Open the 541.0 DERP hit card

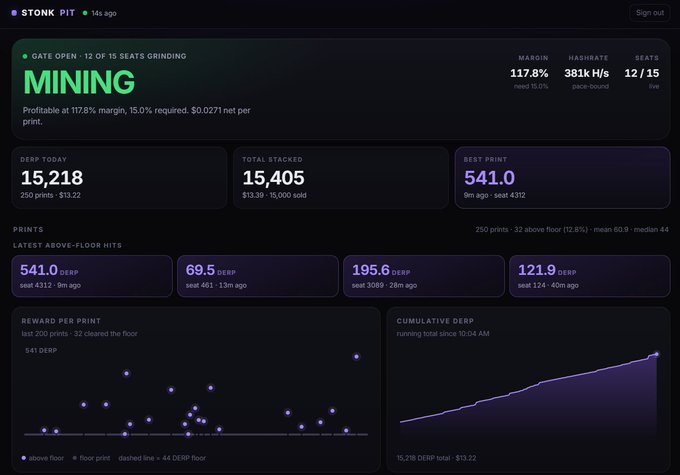[92, 276]
